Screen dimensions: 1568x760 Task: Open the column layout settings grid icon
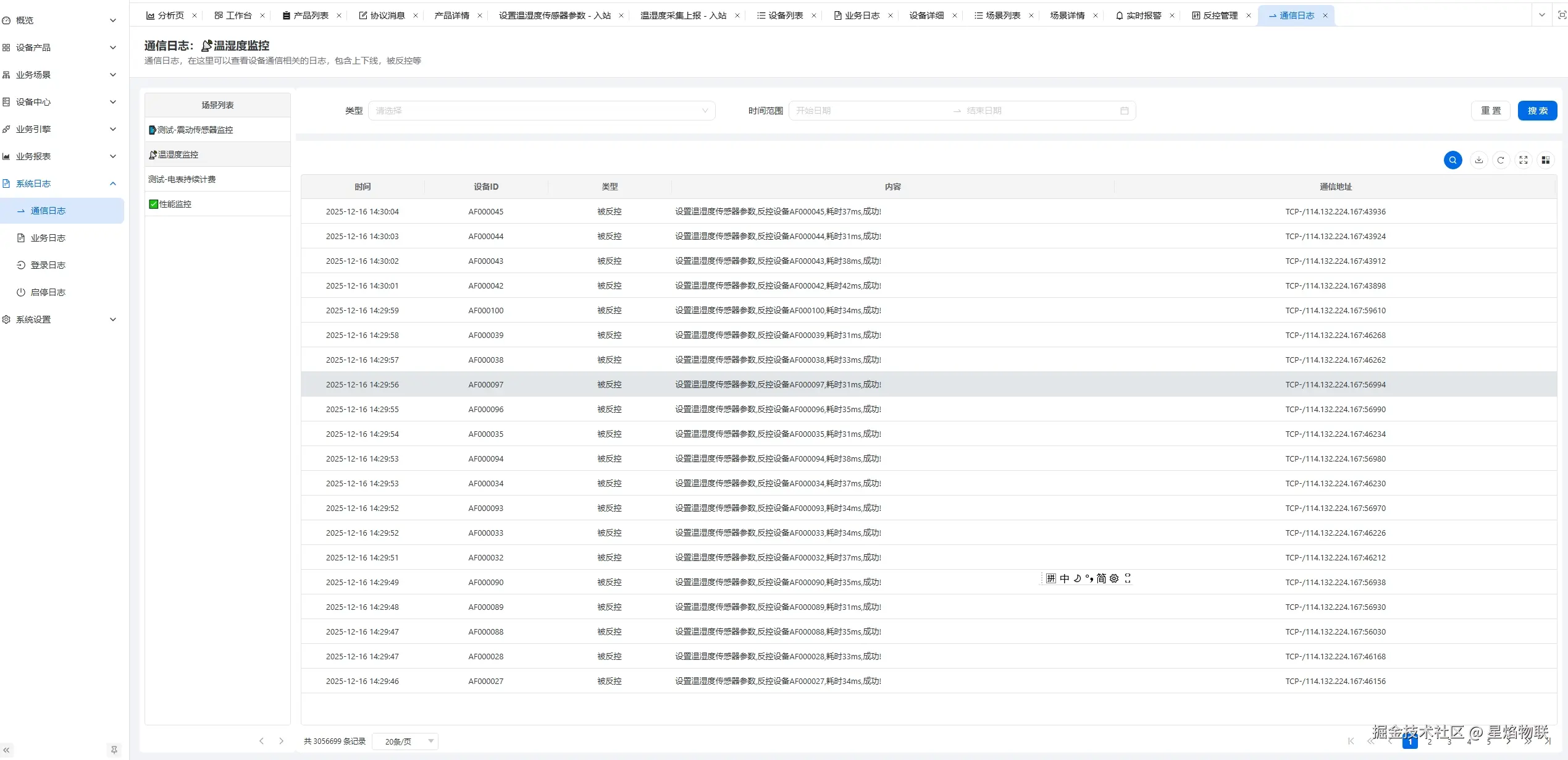pos(1546,159)
